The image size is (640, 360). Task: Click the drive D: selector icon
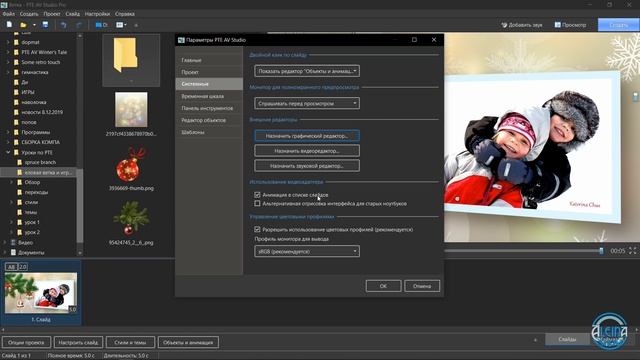pos(101,25)
